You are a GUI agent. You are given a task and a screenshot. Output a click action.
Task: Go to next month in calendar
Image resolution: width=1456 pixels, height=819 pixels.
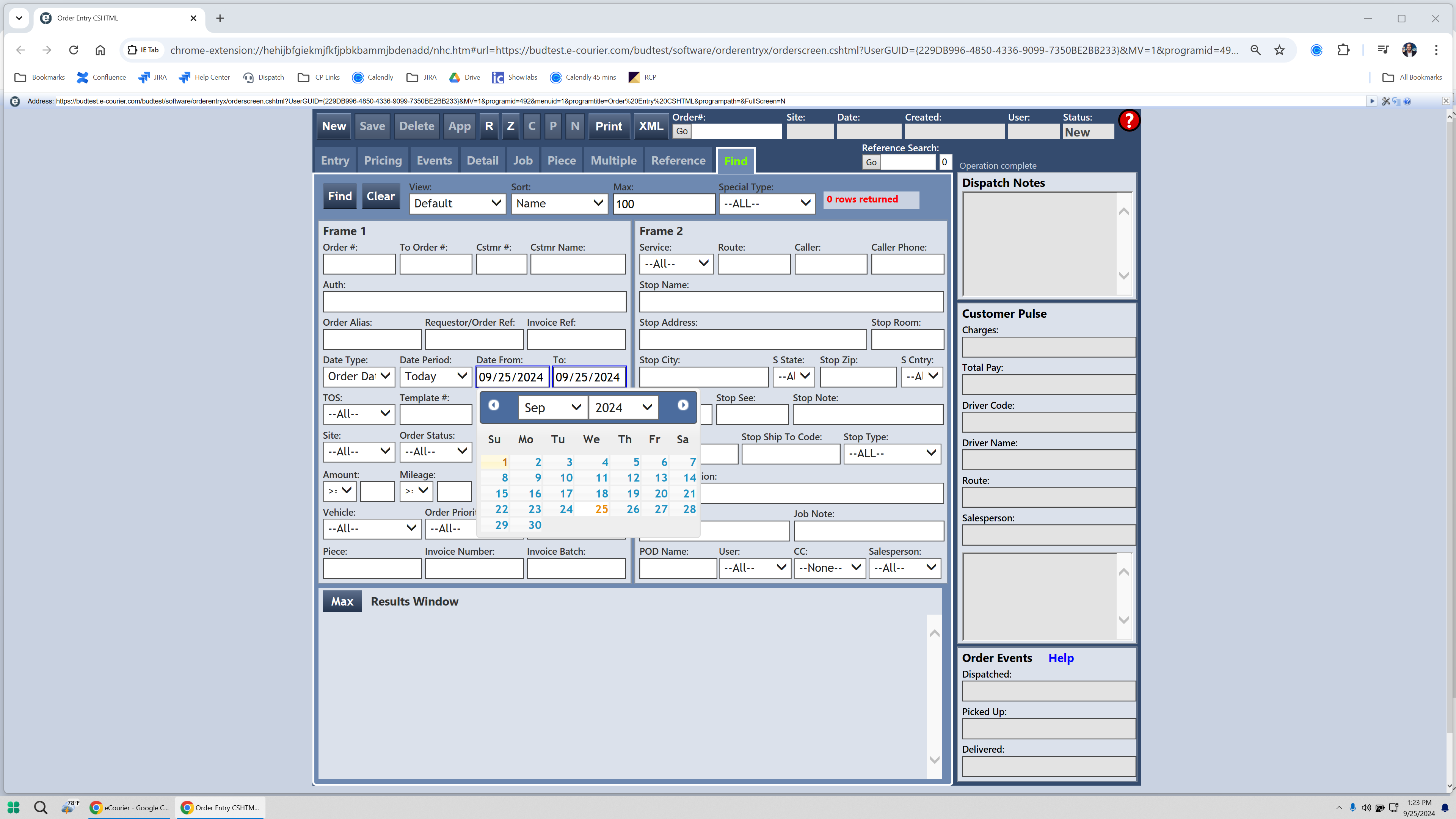[683, 405]
